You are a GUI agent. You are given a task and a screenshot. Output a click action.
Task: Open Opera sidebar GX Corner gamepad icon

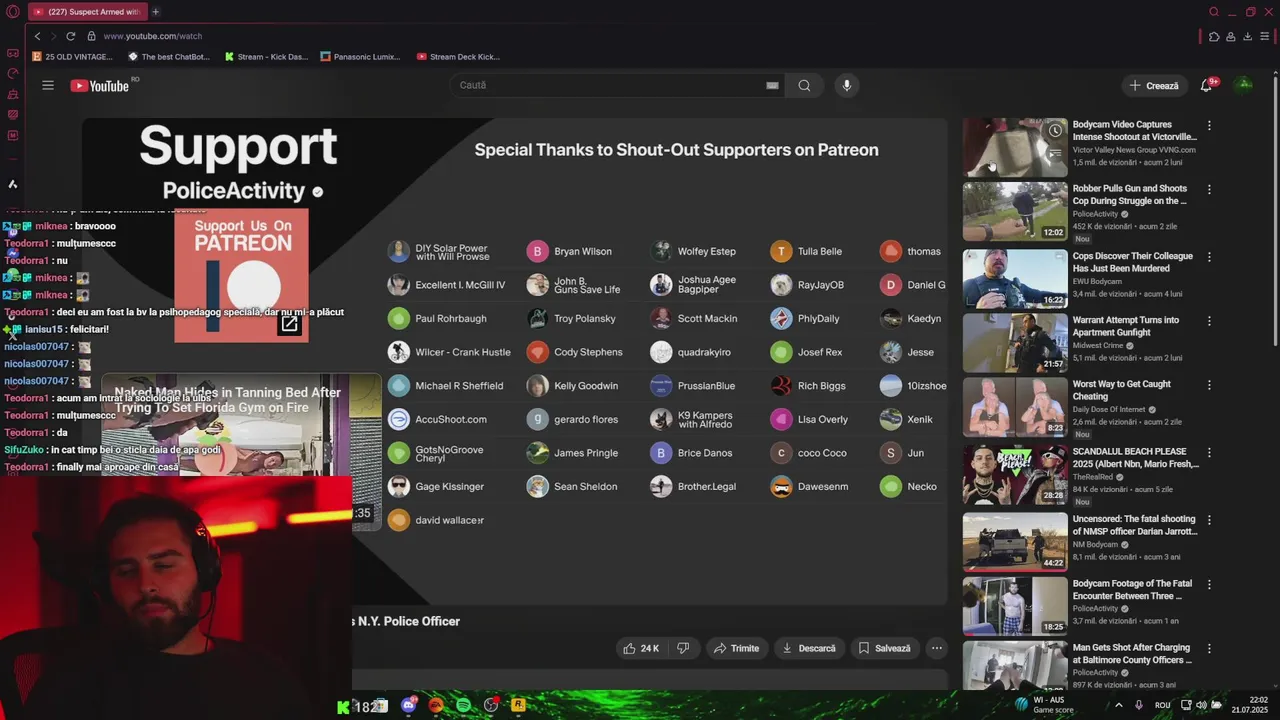click(12, 53)
